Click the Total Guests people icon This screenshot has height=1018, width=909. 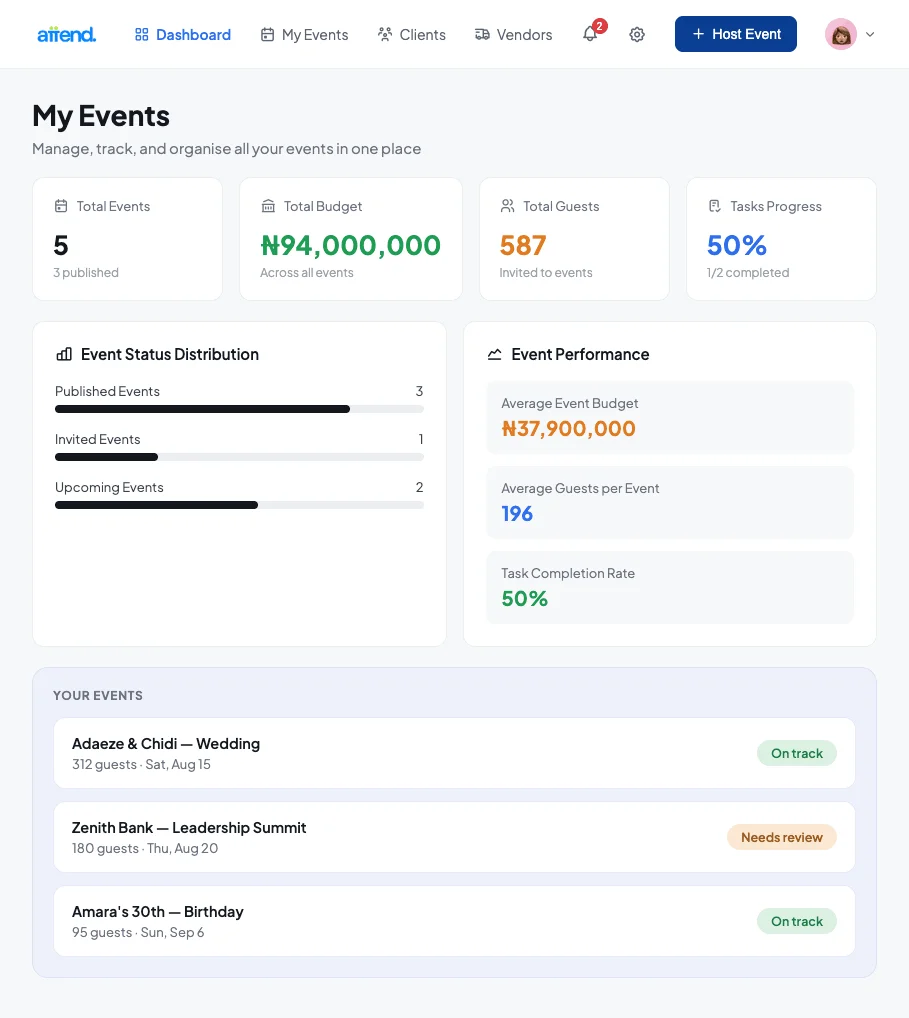pos(508,206)
